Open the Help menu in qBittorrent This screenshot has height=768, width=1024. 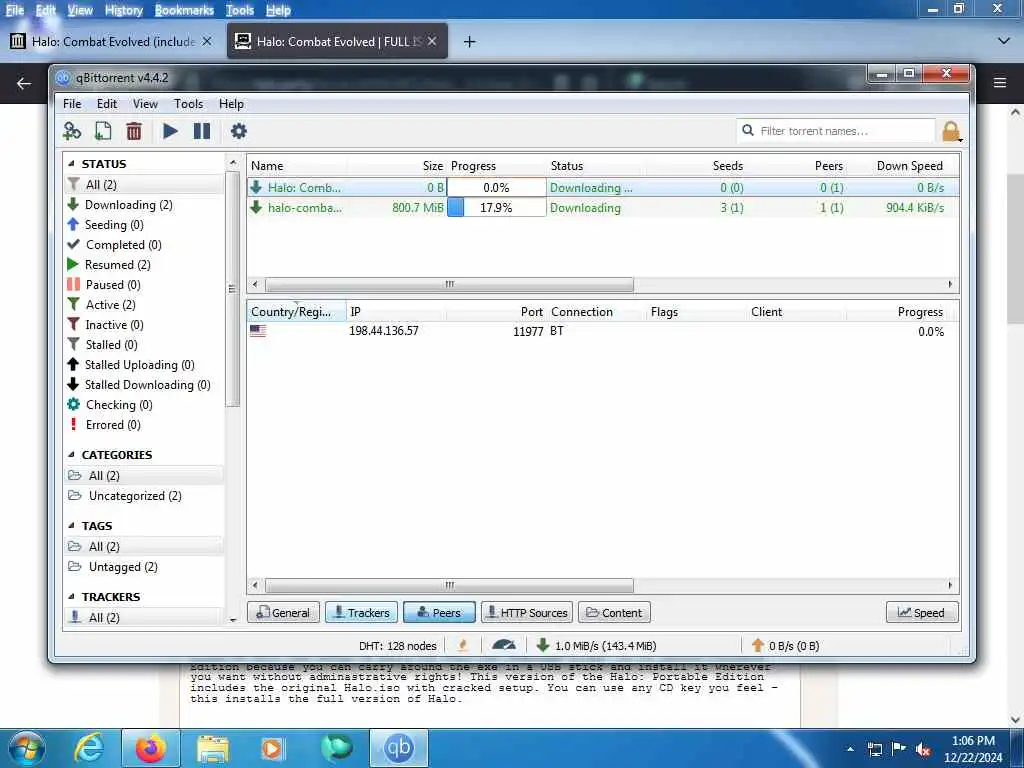pos(231,104)
